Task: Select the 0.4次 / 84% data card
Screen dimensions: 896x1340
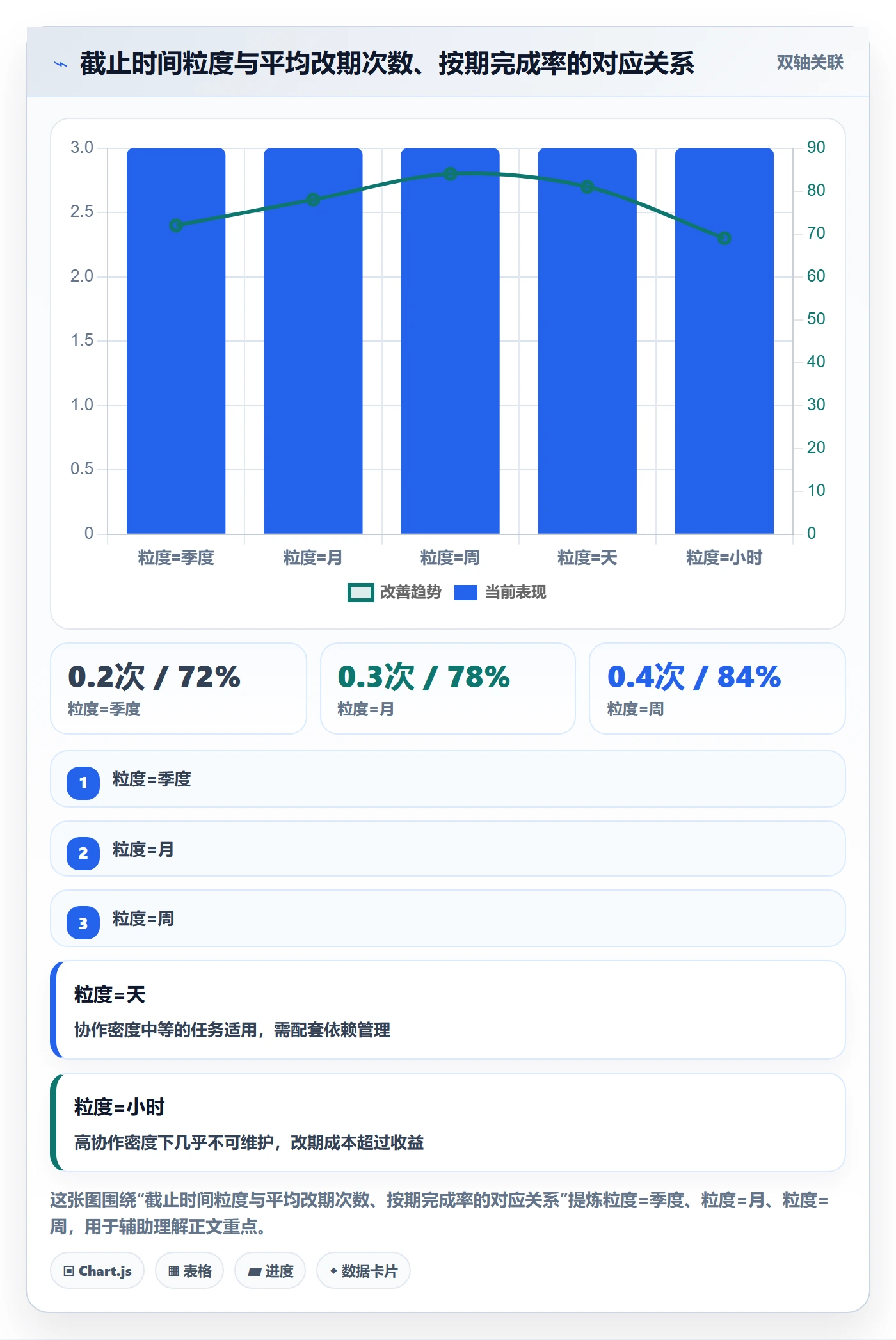Action: point(717,689)
